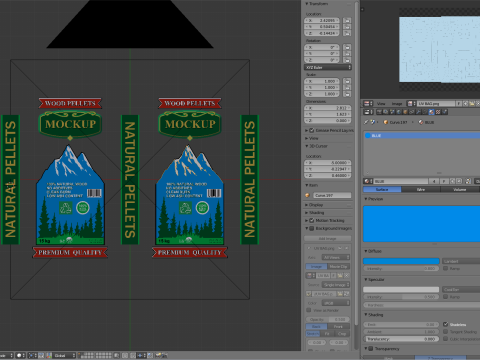
Task: Open the Image menu in image editor
Action: click(x=397, y=104)
